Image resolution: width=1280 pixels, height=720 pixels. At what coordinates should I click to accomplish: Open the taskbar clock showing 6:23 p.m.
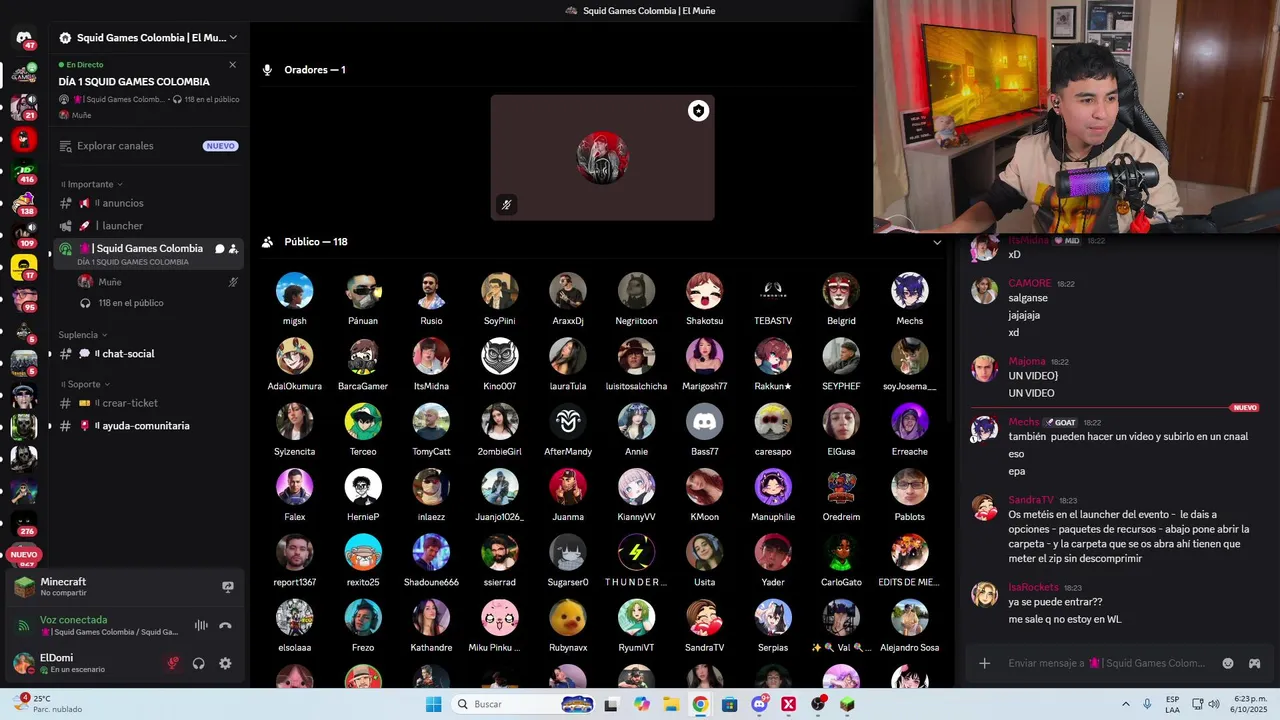click(1249, 704)
